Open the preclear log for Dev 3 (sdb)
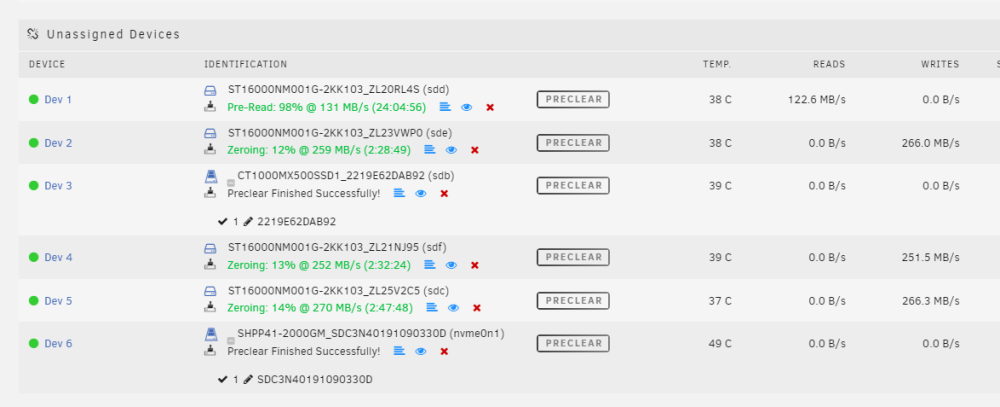The width and height of the screenshot is (1000, 407). [399, 193]
